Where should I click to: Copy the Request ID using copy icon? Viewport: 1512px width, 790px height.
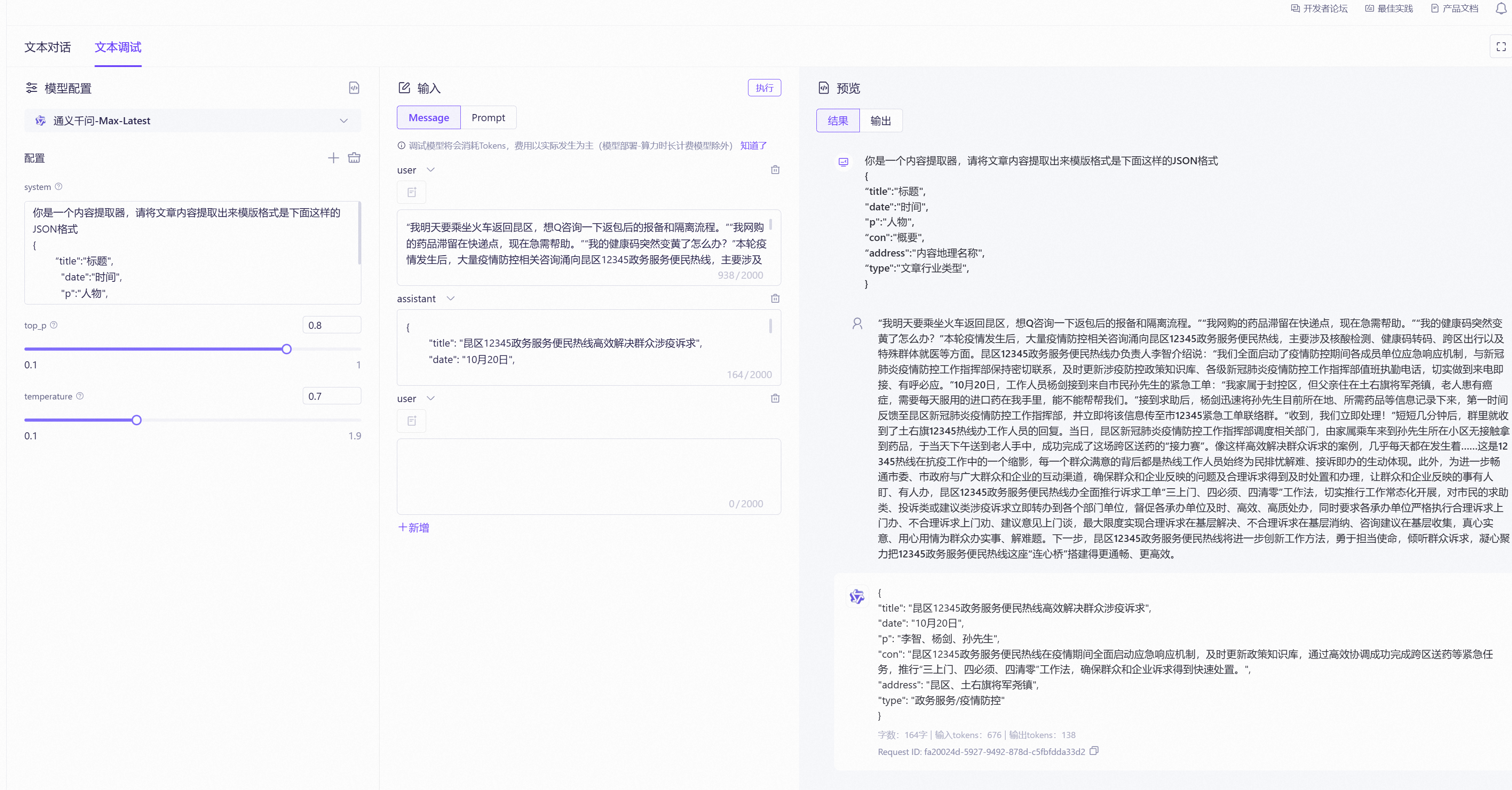(1093, 751)
